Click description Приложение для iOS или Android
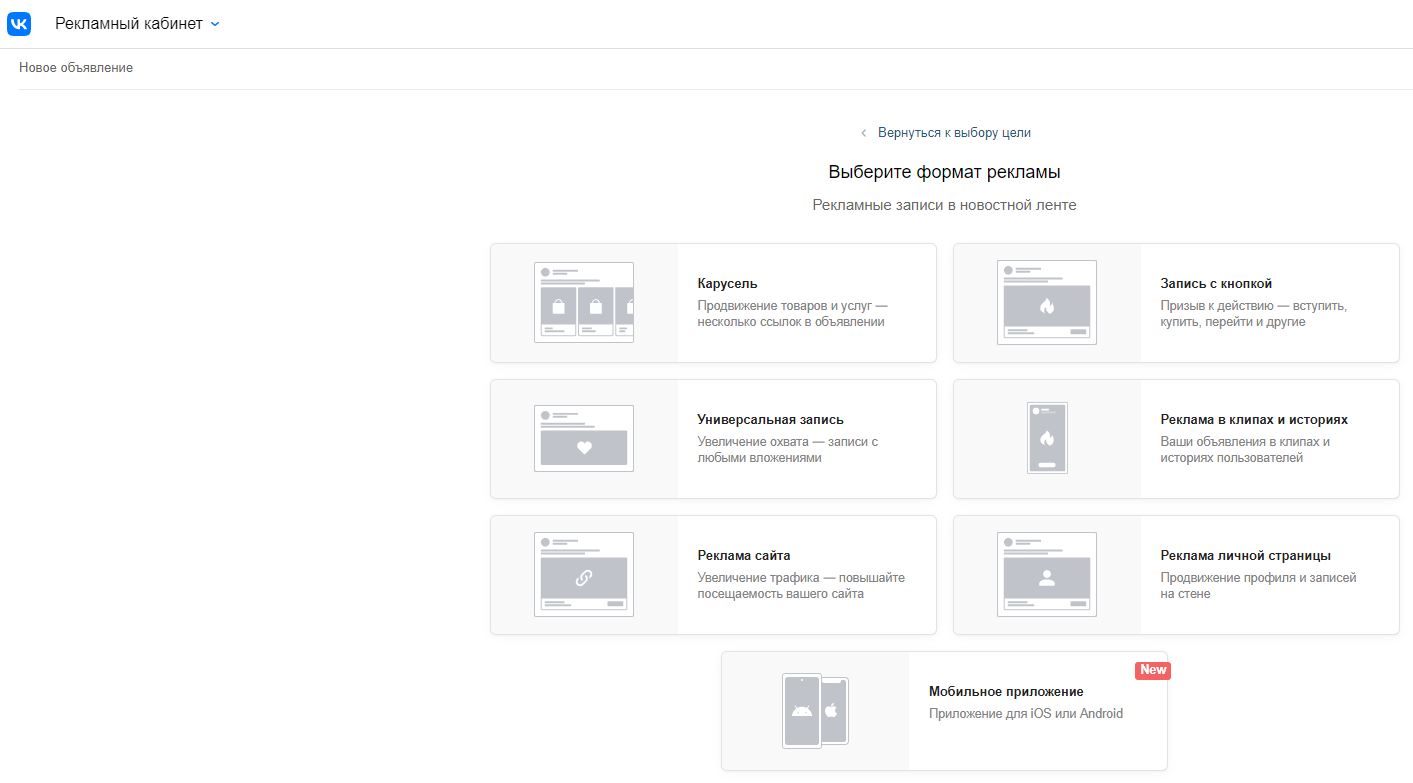The height and width of the screenshot is (783, 1413). (x=1026, y=714)
